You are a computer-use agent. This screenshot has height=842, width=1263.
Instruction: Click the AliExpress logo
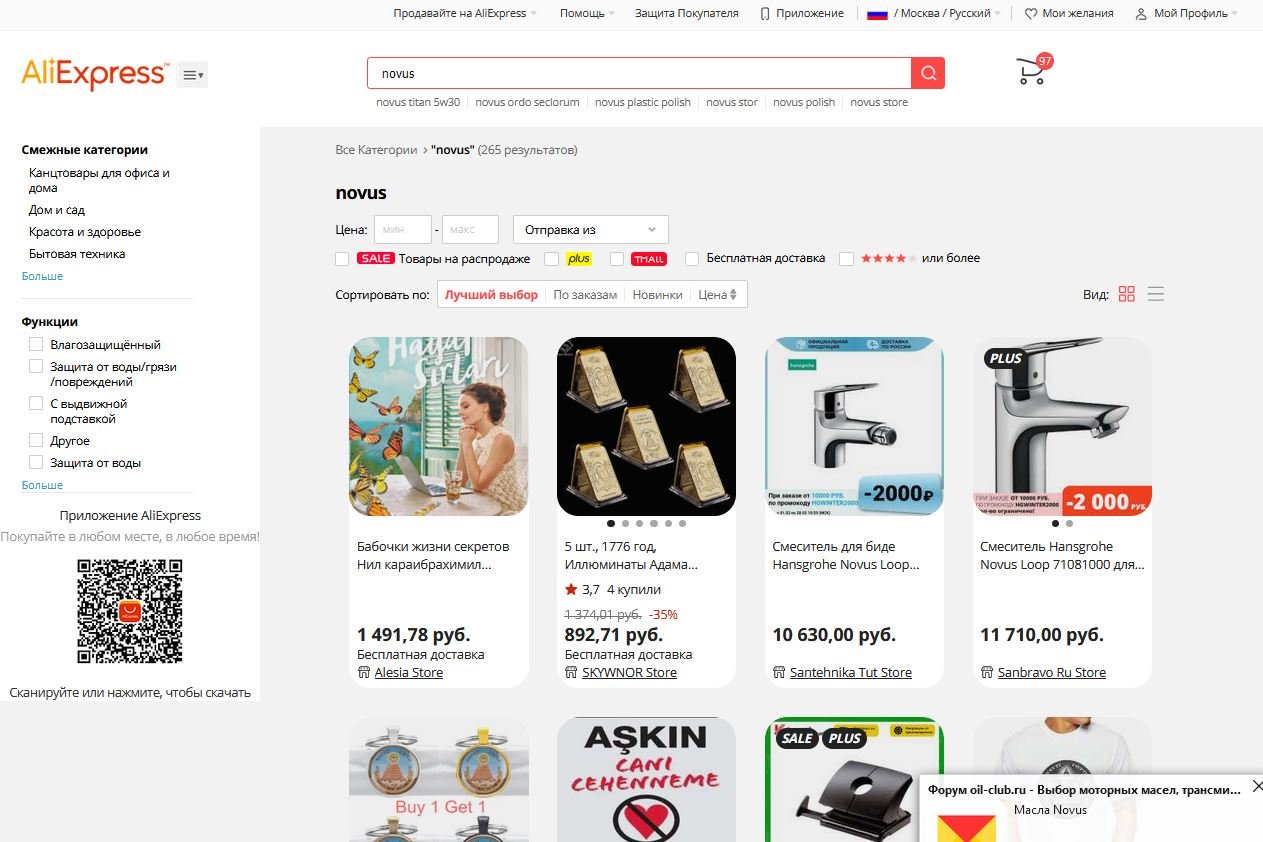(95, 74)
